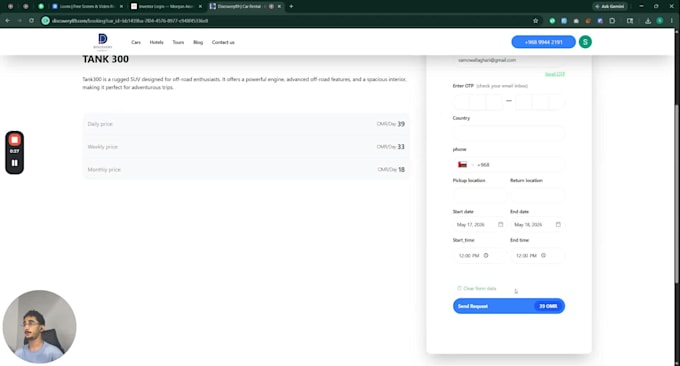This screenshot has width=680, height=366.
Task: Open the End date May 18 picker
Action: 537,225
